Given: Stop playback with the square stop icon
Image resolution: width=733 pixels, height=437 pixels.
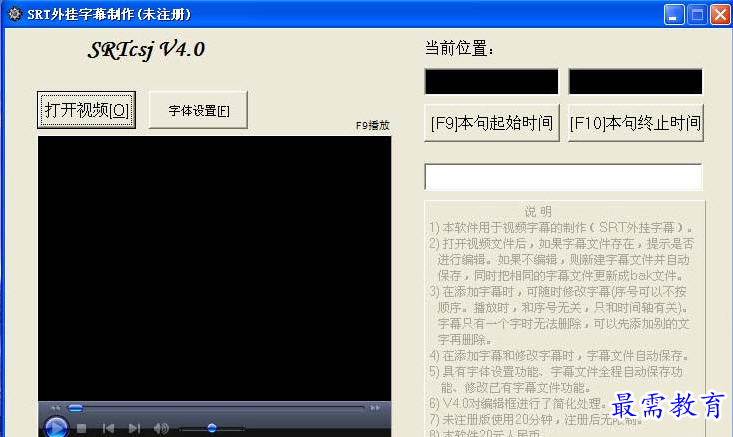Looking at the screenshot, I should (81, 428).
